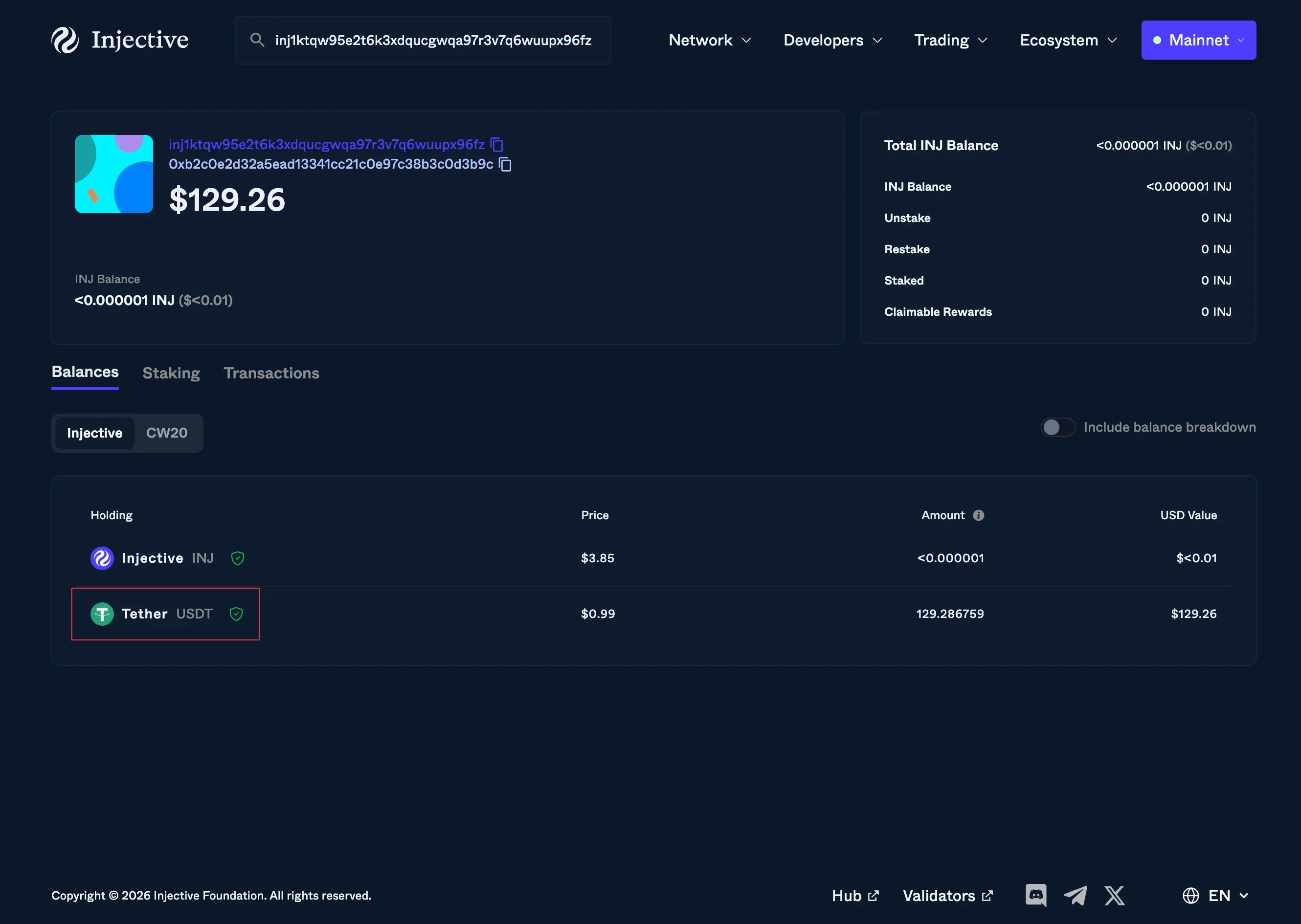Click the Tether USDT token icon
Screen dimensions: 1301x924
tap(102, 614)
